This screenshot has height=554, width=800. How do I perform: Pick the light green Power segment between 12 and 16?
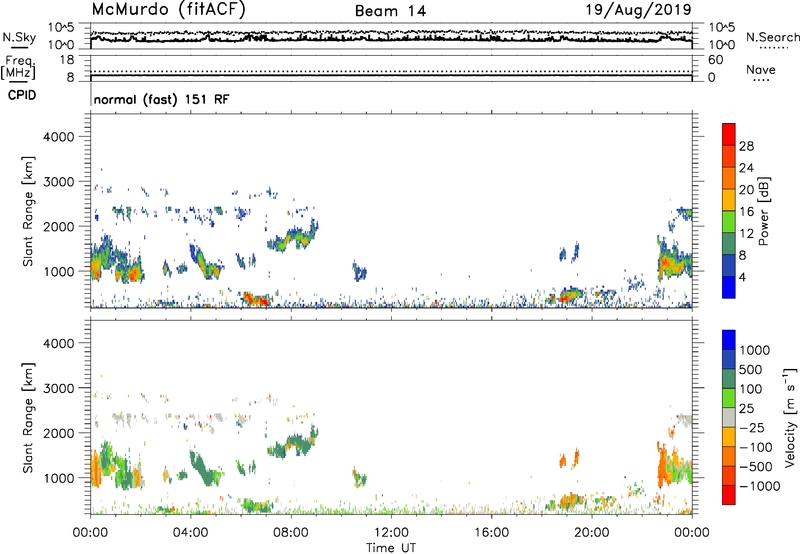click(729, 222)
